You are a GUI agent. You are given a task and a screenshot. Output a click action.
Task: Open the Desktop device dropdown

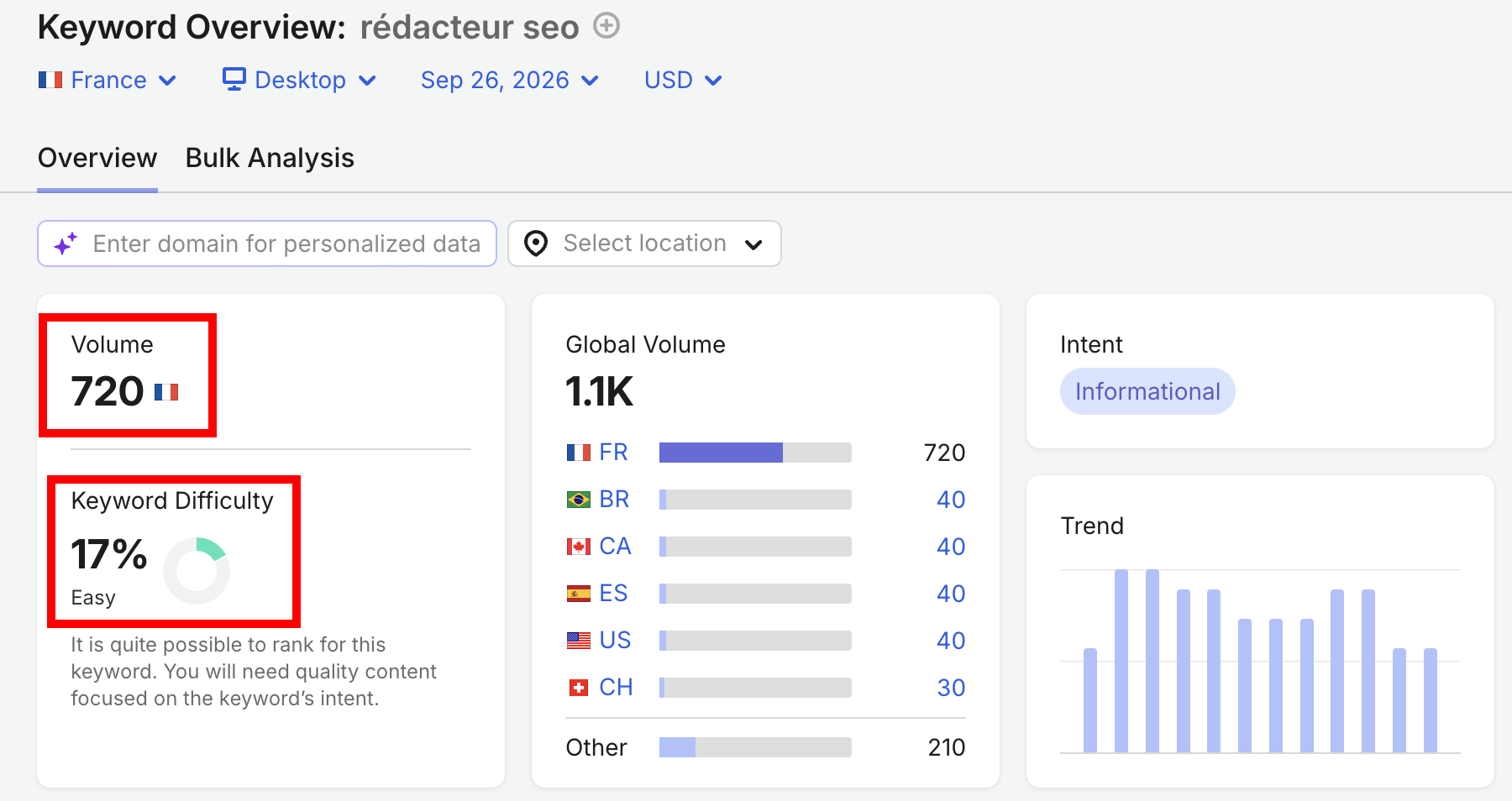299,80
